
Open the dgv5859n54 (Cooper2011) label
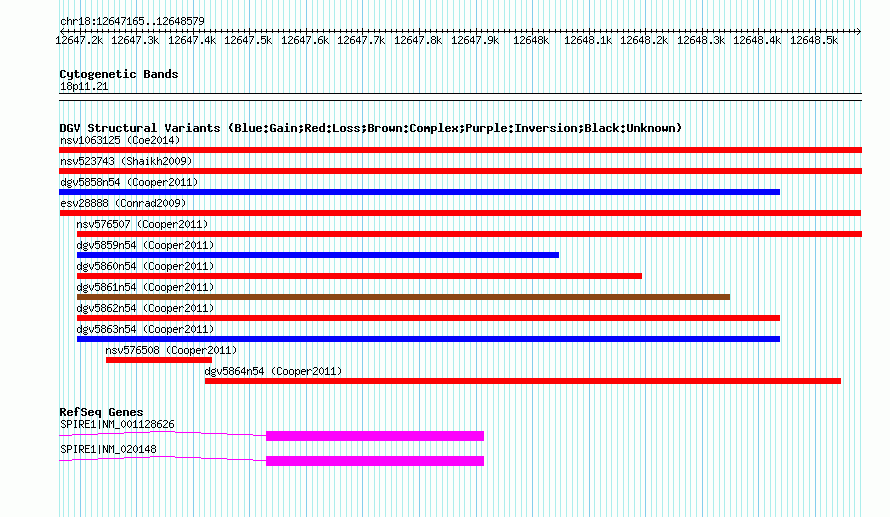pyautogui.click(x=145, y=245)
